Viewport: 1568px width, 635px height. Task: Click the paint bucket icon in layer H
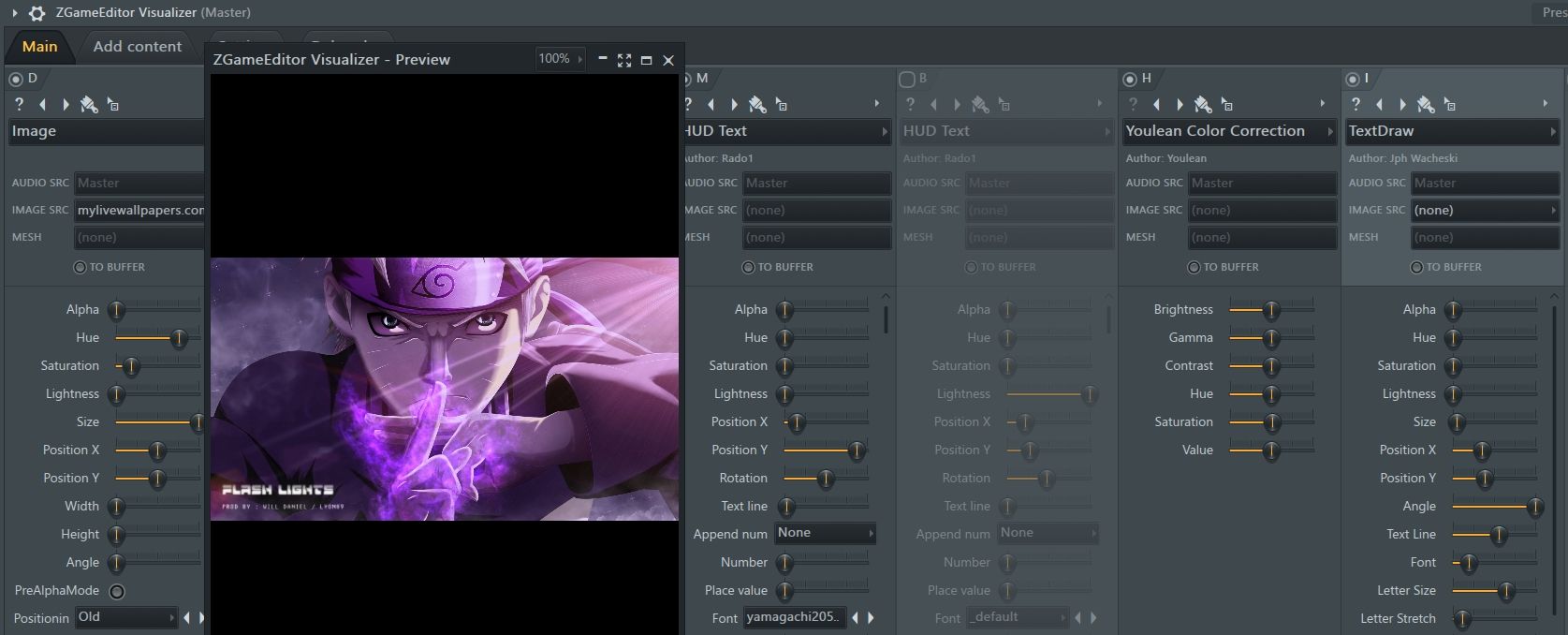[x=1203, y=104]
